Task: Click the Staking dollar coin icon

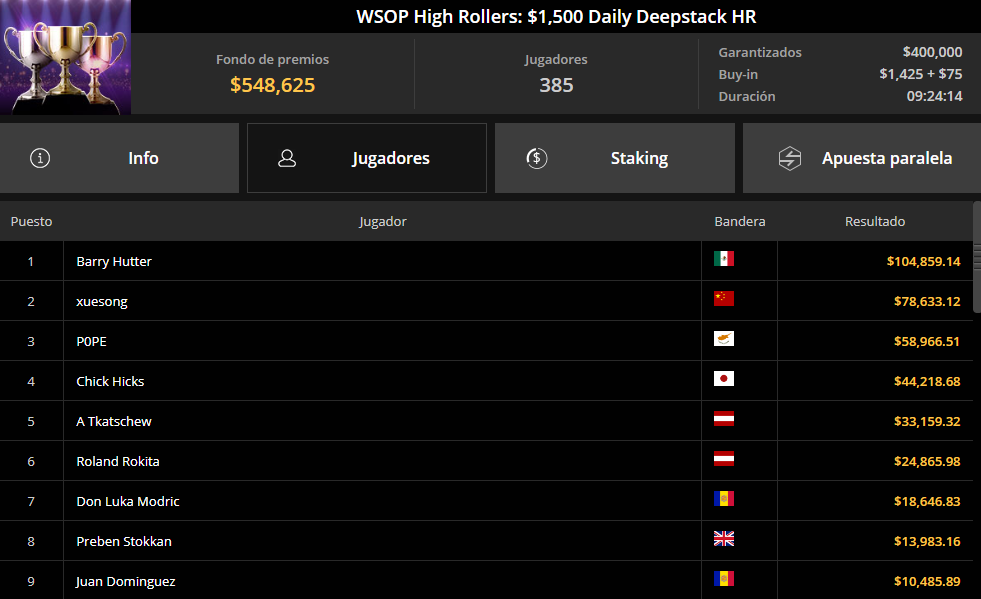Action: 537,158
